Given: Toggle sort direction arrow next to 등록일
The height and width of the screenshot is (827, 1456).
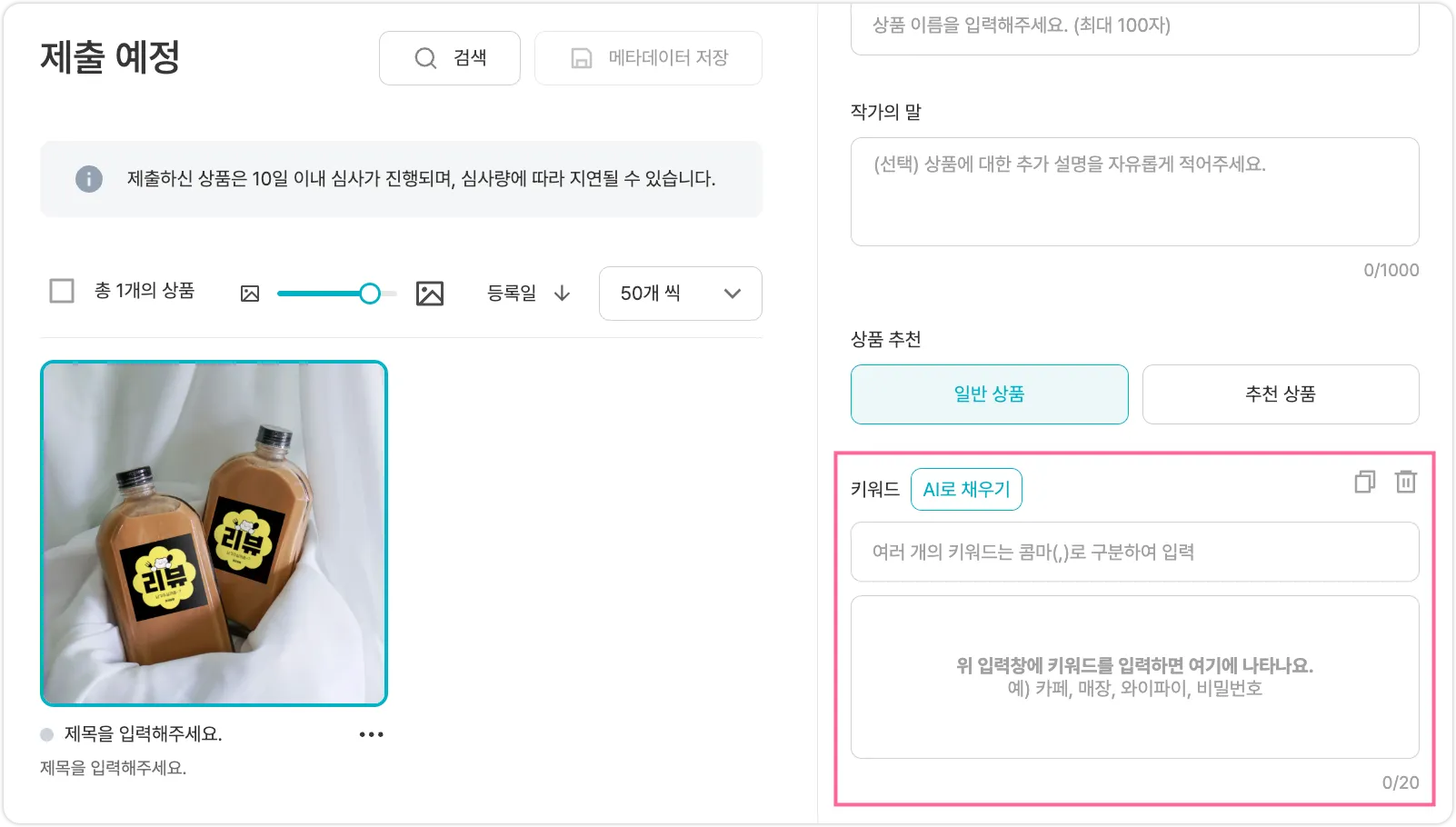Looking at the screenshot, I should (563, 293).
